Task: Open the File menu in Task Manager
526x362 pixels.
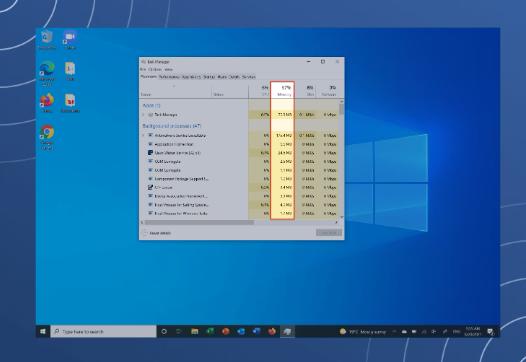Action: point(143,69)
